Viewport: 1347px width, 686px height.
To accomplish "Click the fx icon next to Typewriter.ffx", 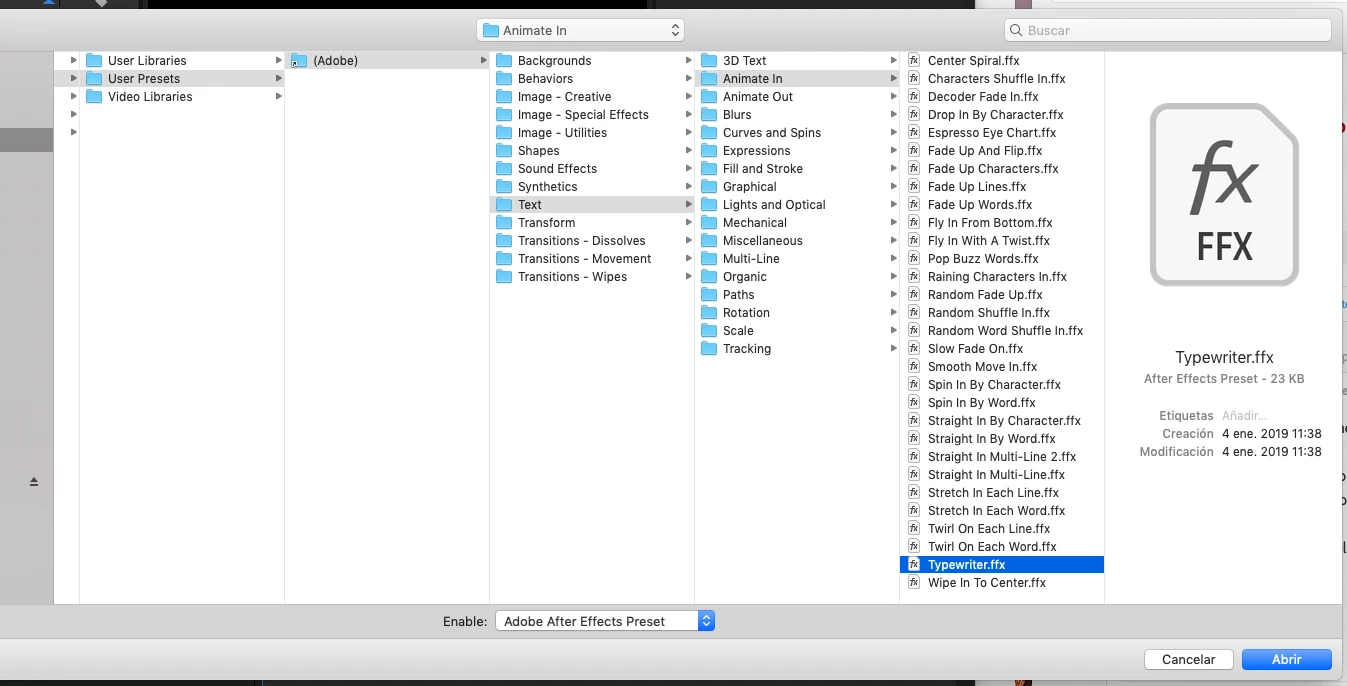I will (x=914, y=564).
